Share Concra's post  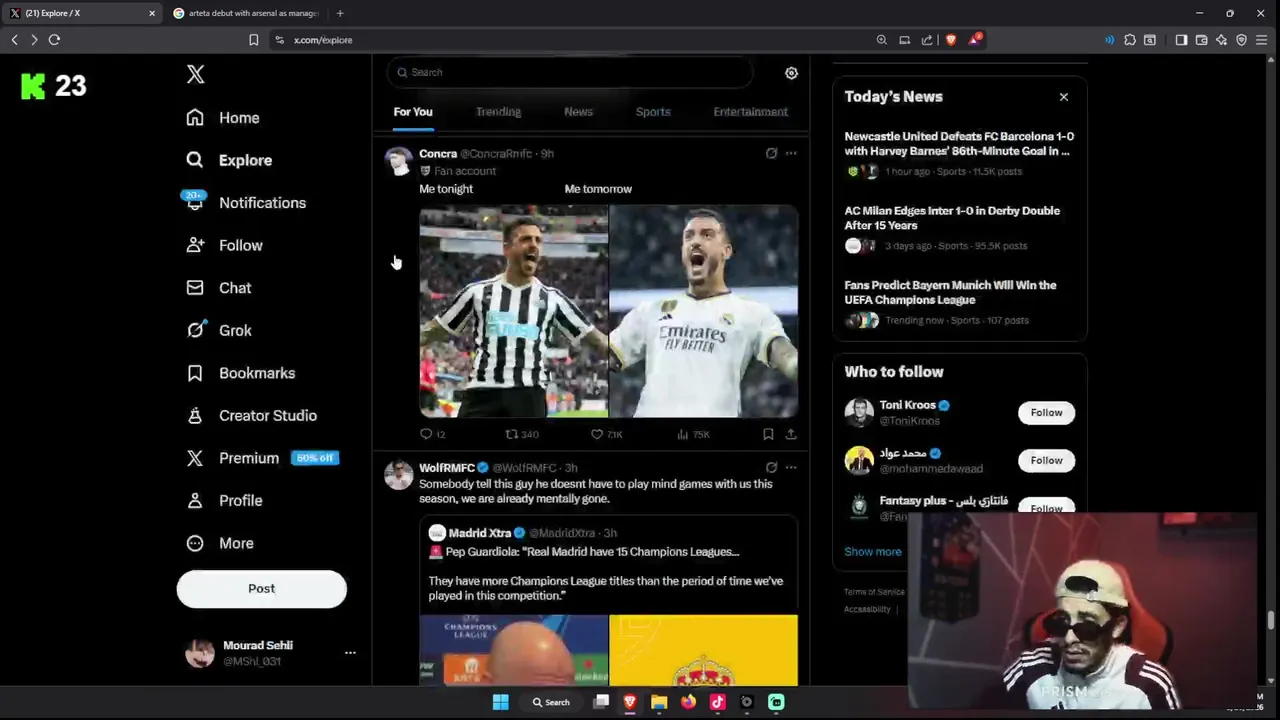[791, 434]
